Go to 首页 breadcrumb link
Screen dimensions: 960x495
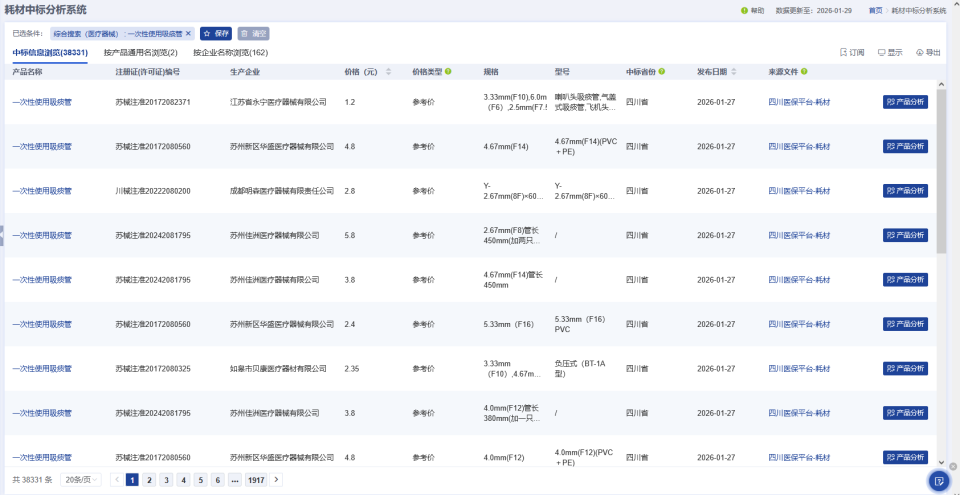(875, 10)
